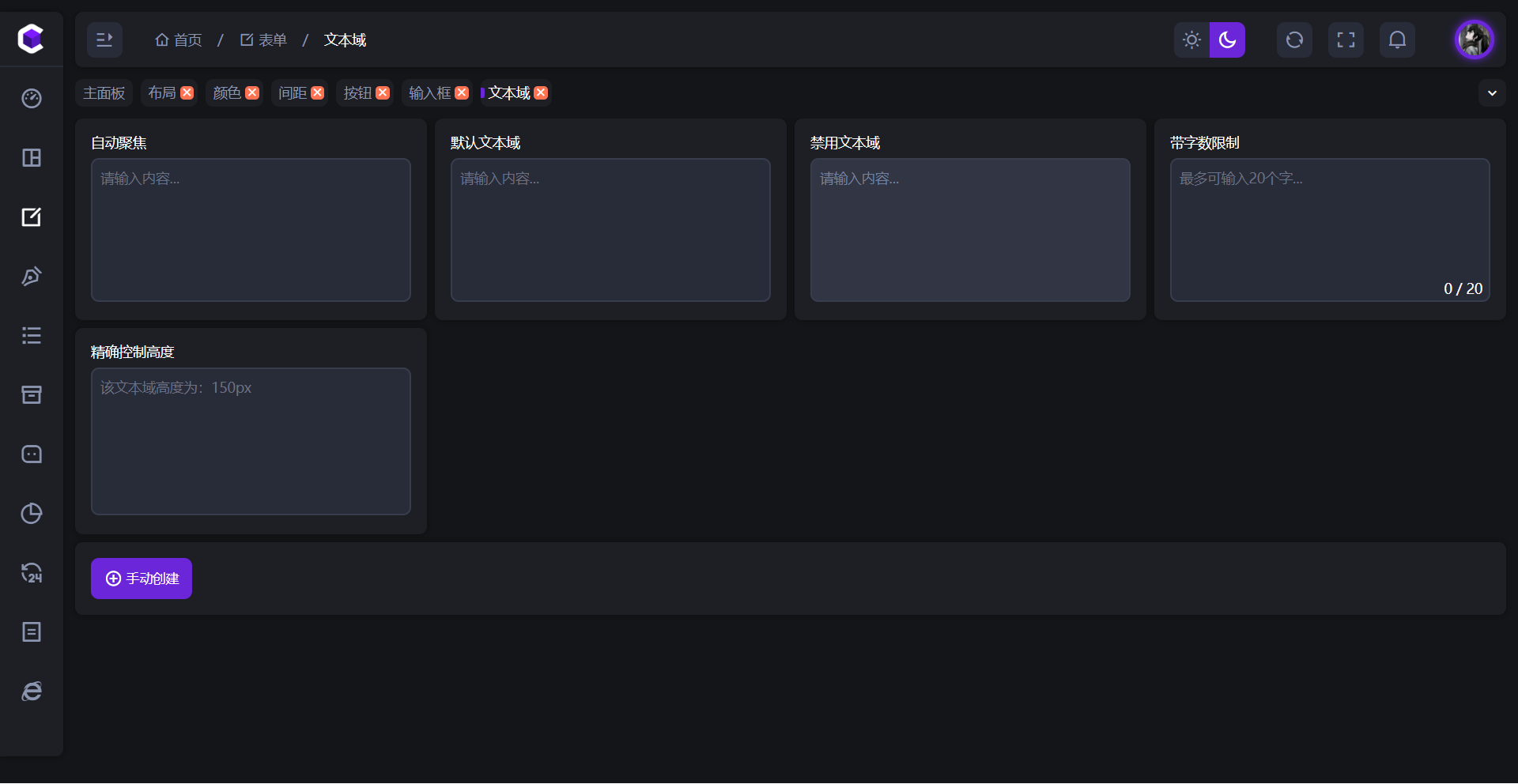Open the document page sidebar icon
This screenshot has width=1518, height=784.
[x=32, y=631]
